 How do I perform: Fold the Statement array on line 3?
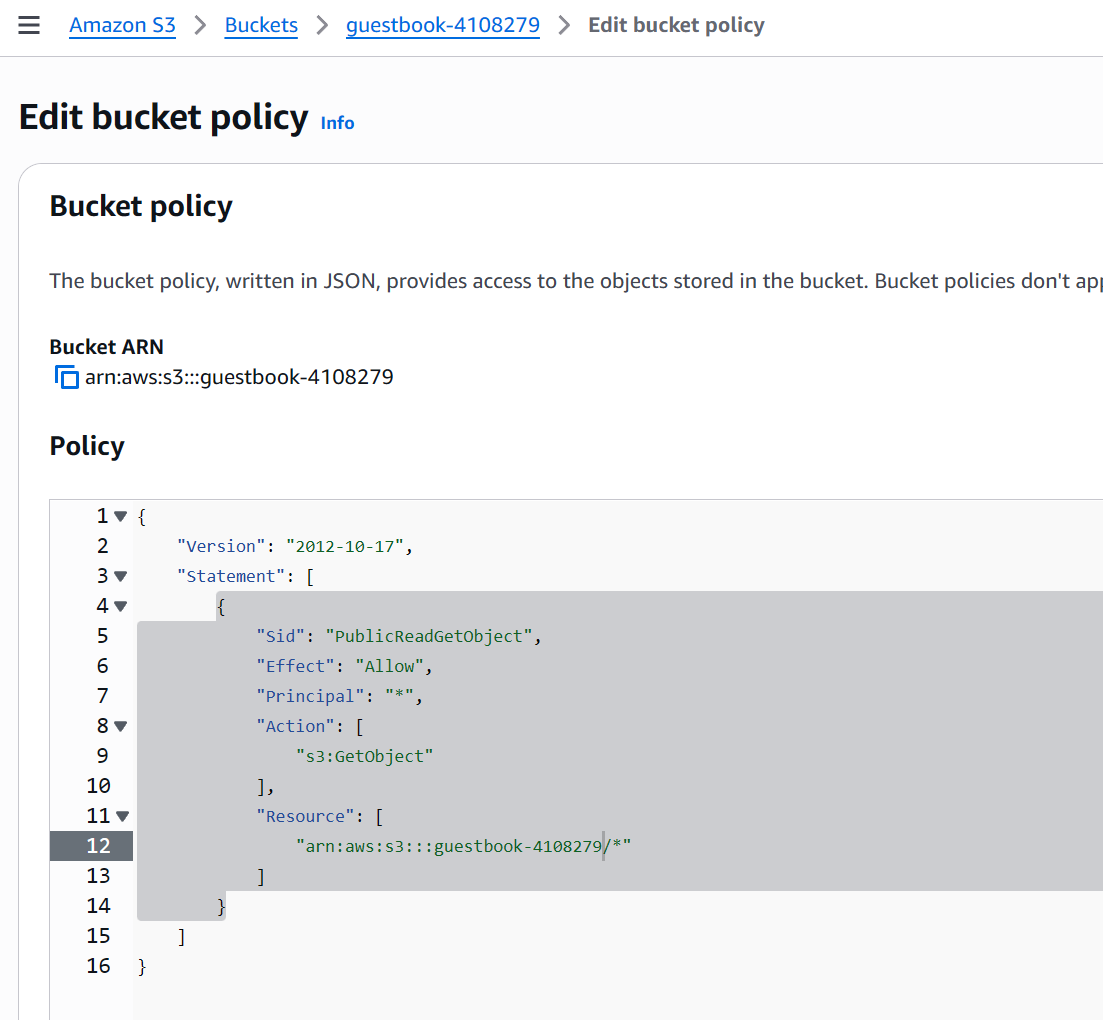[x=121, y=577]
